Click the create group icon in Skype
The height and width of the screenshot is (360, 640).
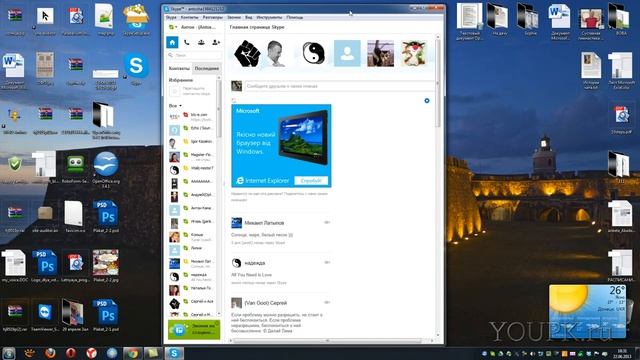[201, 42]
